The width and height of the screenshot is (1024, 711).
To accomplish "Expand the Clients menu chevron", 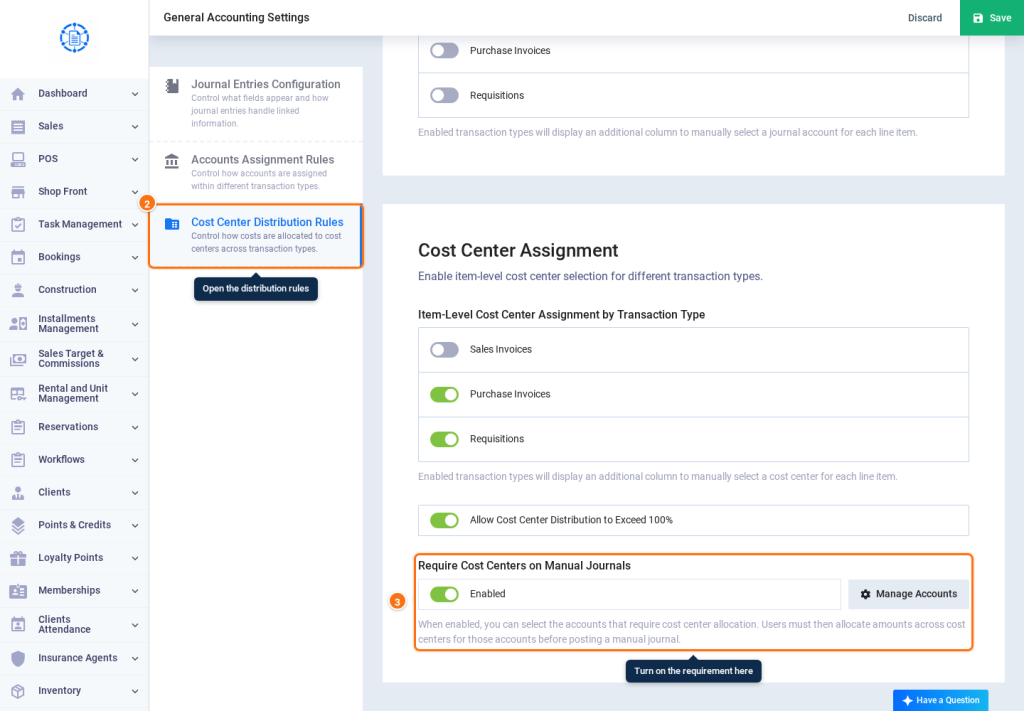I will point(135,493).
